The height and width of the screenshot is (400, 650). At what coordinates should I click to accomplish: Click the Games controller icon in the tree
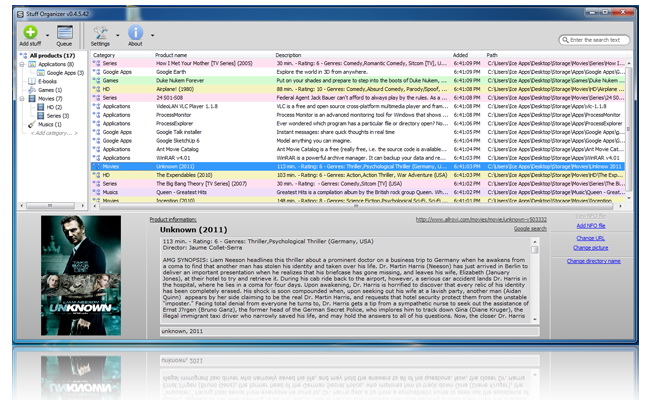(x=32, y=90)
